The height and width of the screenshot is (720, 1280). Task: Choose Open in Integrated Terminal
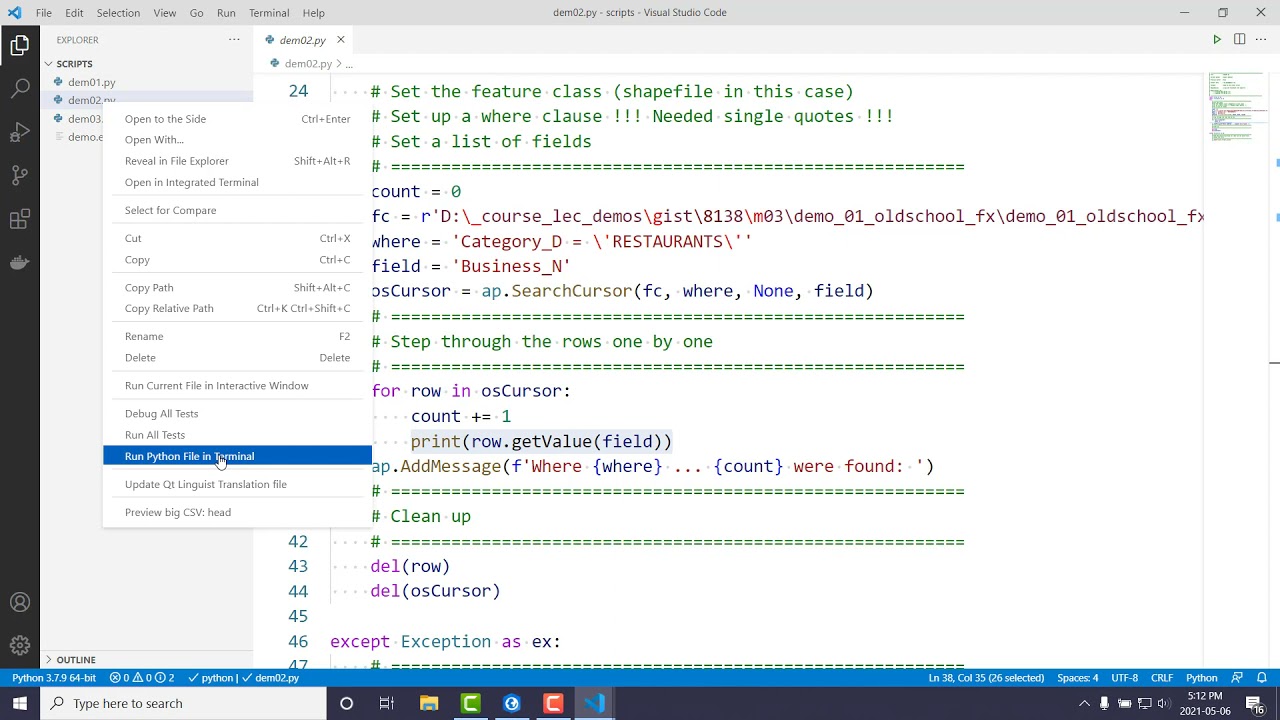tap(237, 182)
